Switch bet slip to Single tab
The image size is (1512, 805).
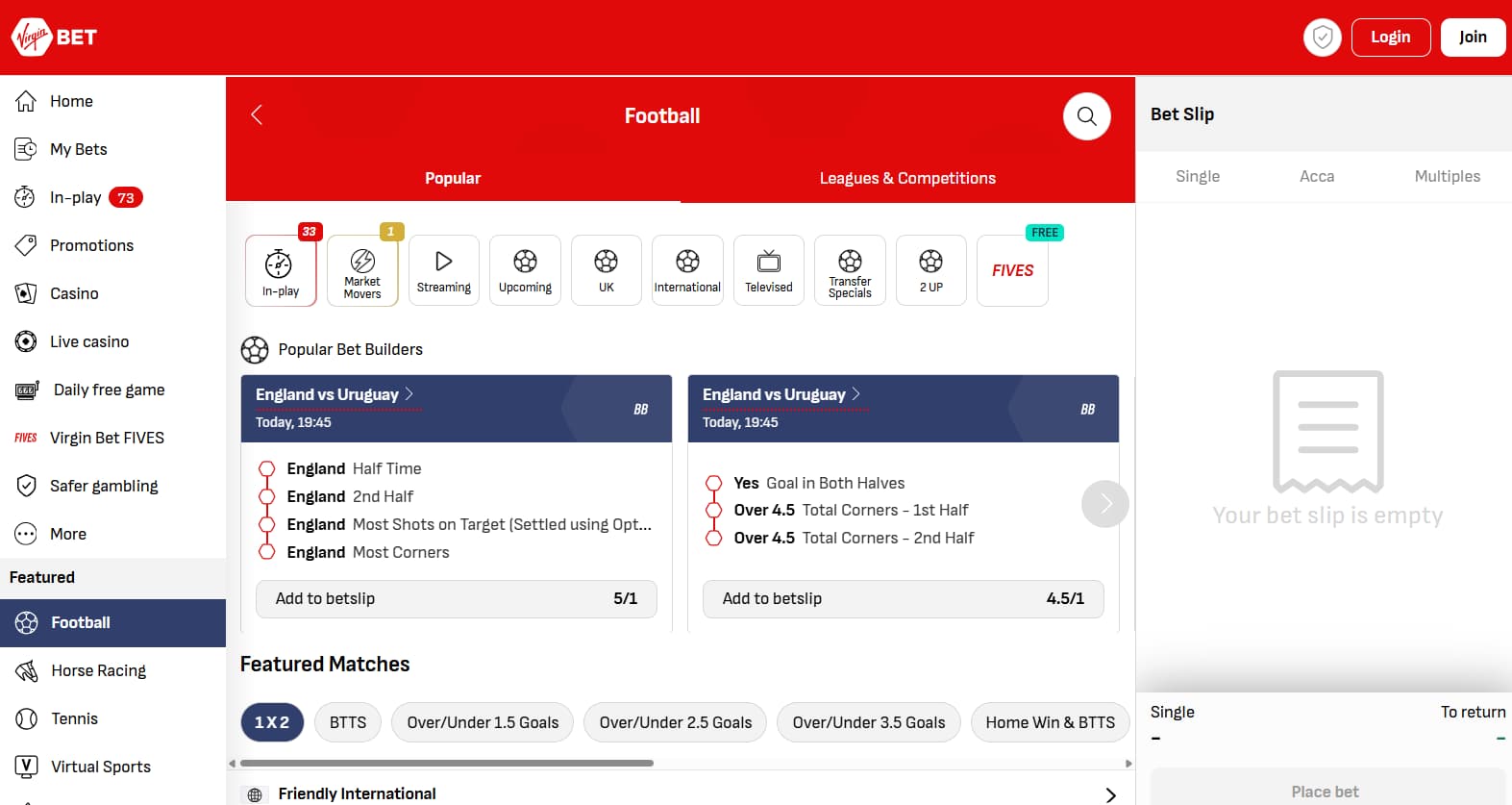(x=1198, y=176)
